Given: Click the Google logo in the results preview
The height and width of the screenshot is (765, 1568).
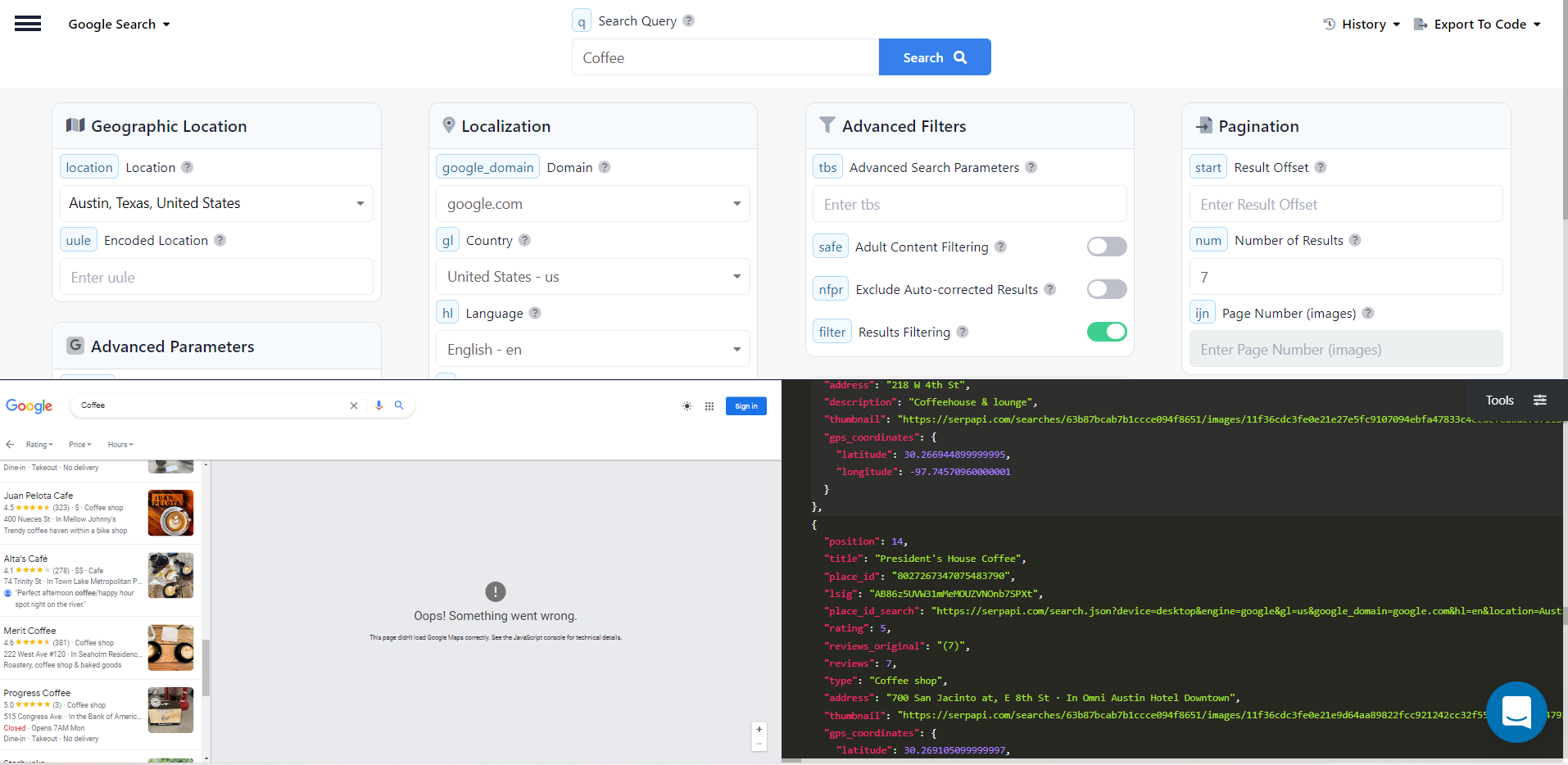Looking at the screenshot, I should tap(29, 405).
